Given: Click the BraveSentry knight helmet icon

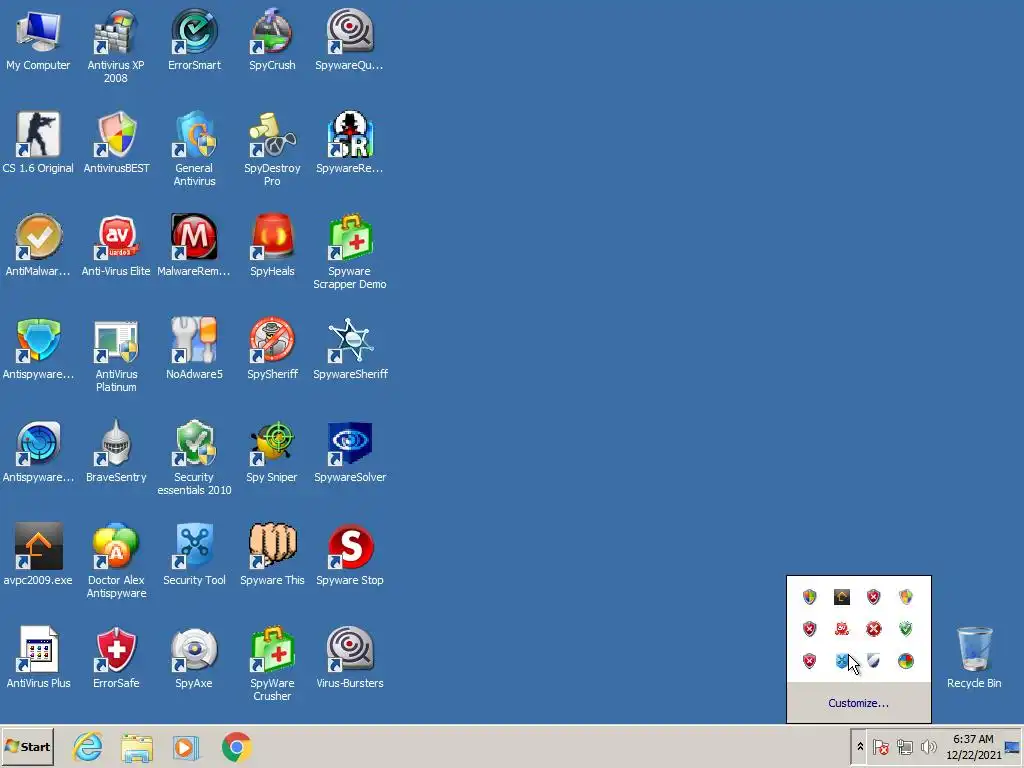Looking at the screenshot, I should pyautogui.click(x=116, y=452).
